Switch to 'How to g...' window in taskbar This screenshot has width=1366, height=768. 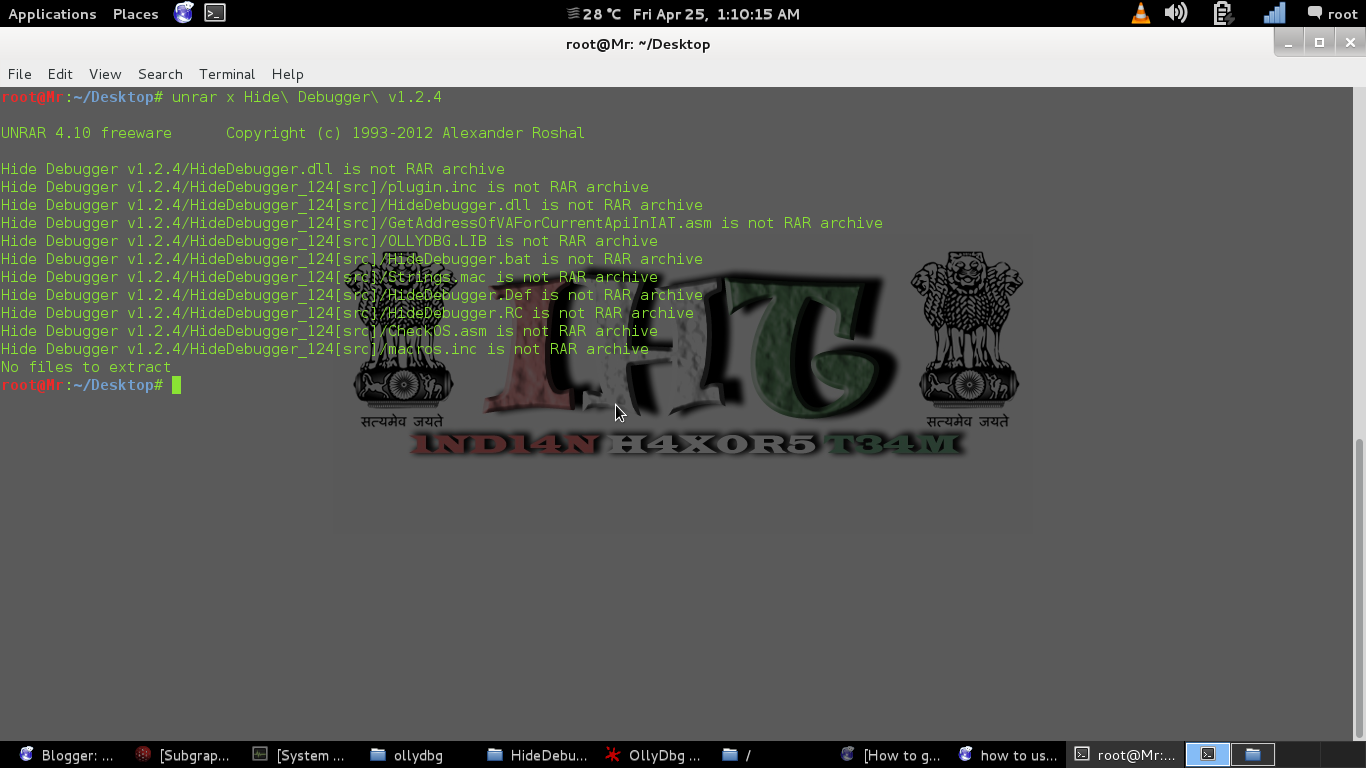coord(891,755)
